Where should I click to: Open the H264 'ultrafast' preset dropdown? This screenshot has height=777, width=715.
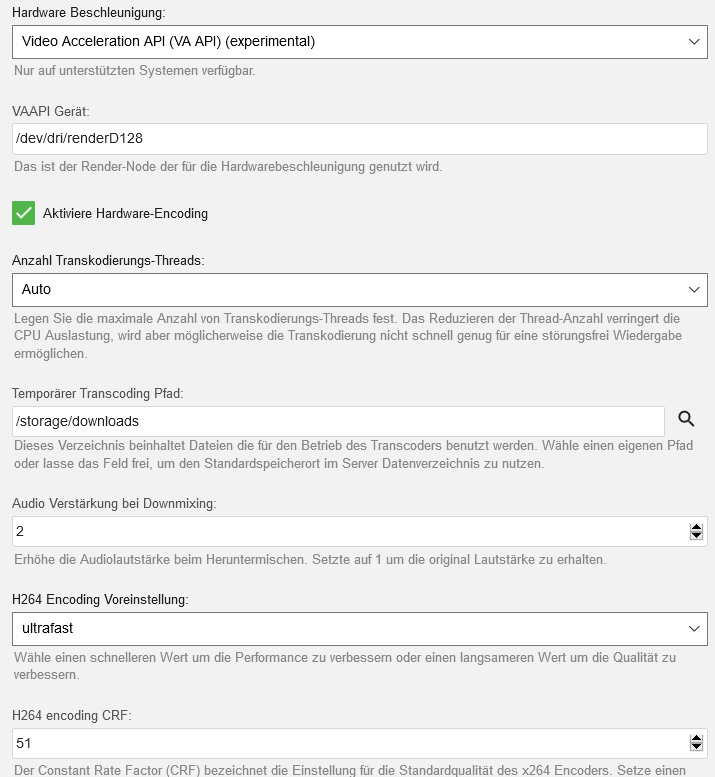[360, 629]
